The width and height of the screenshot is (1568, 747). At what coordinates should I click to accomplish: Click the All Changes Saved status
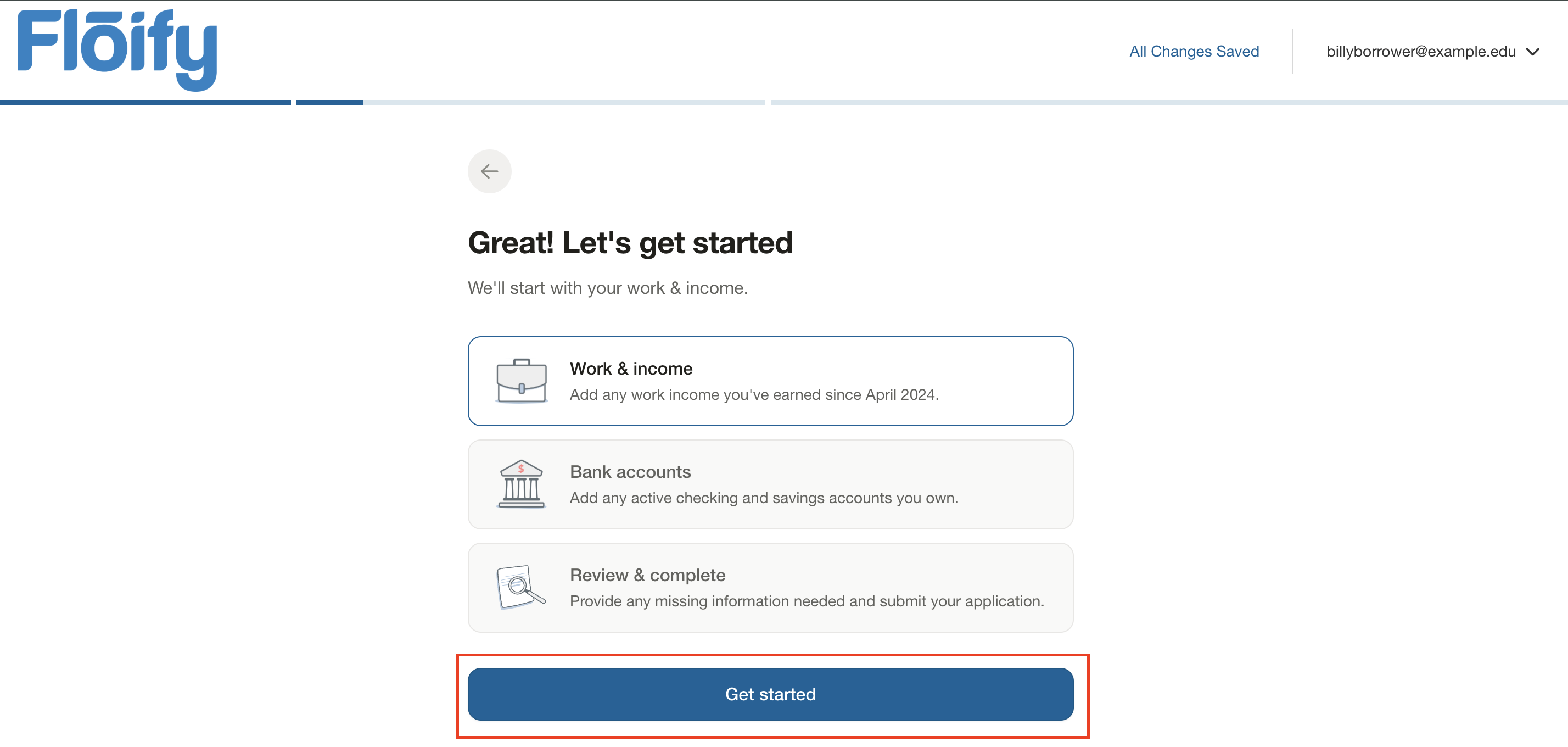1194,52
